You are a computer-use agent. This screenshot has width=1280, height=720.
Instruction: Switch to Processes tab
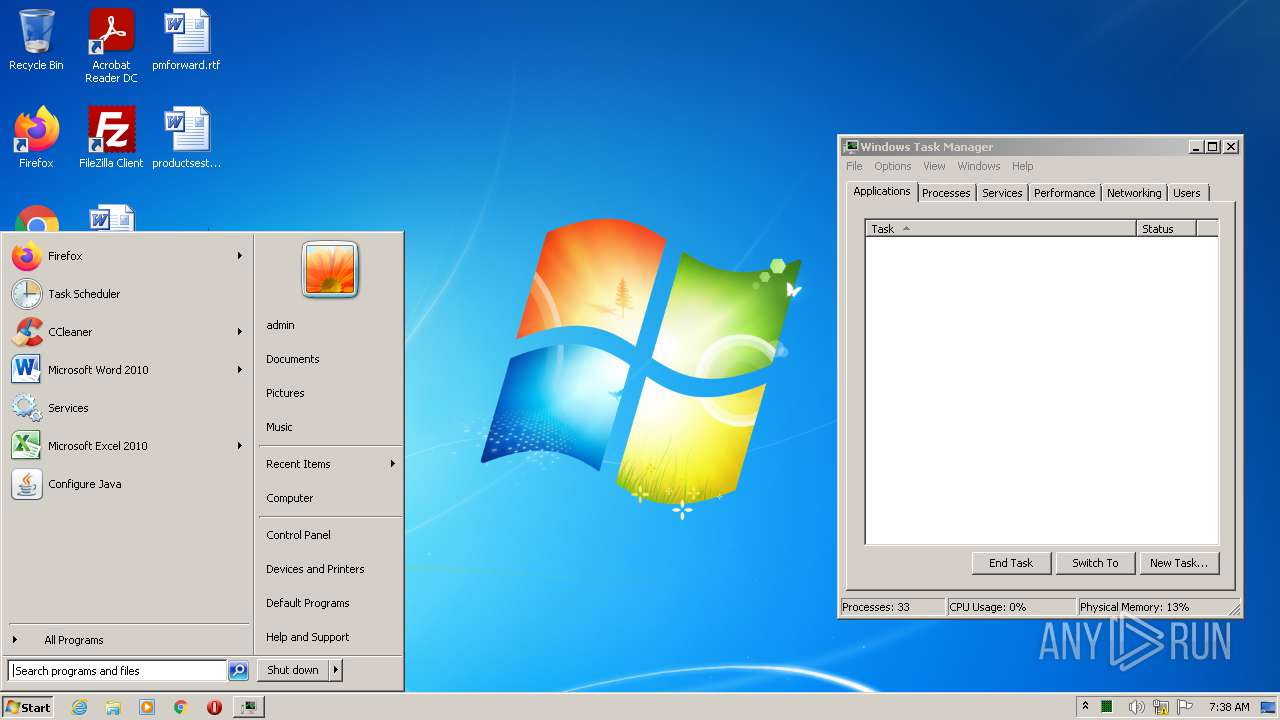click(946, 193)
